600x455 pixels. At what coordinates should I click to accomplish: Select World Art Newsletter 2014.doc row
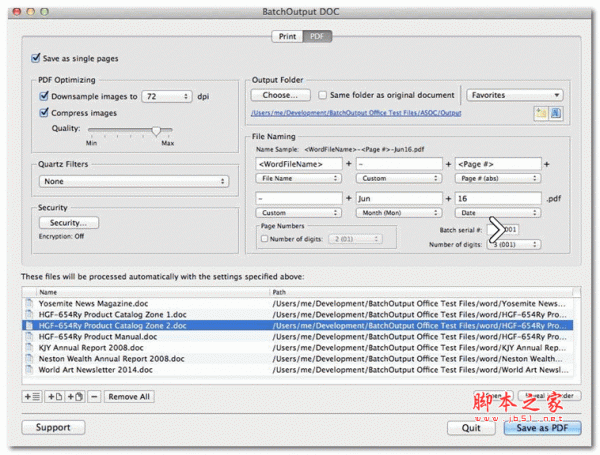(x=297, y=370)
